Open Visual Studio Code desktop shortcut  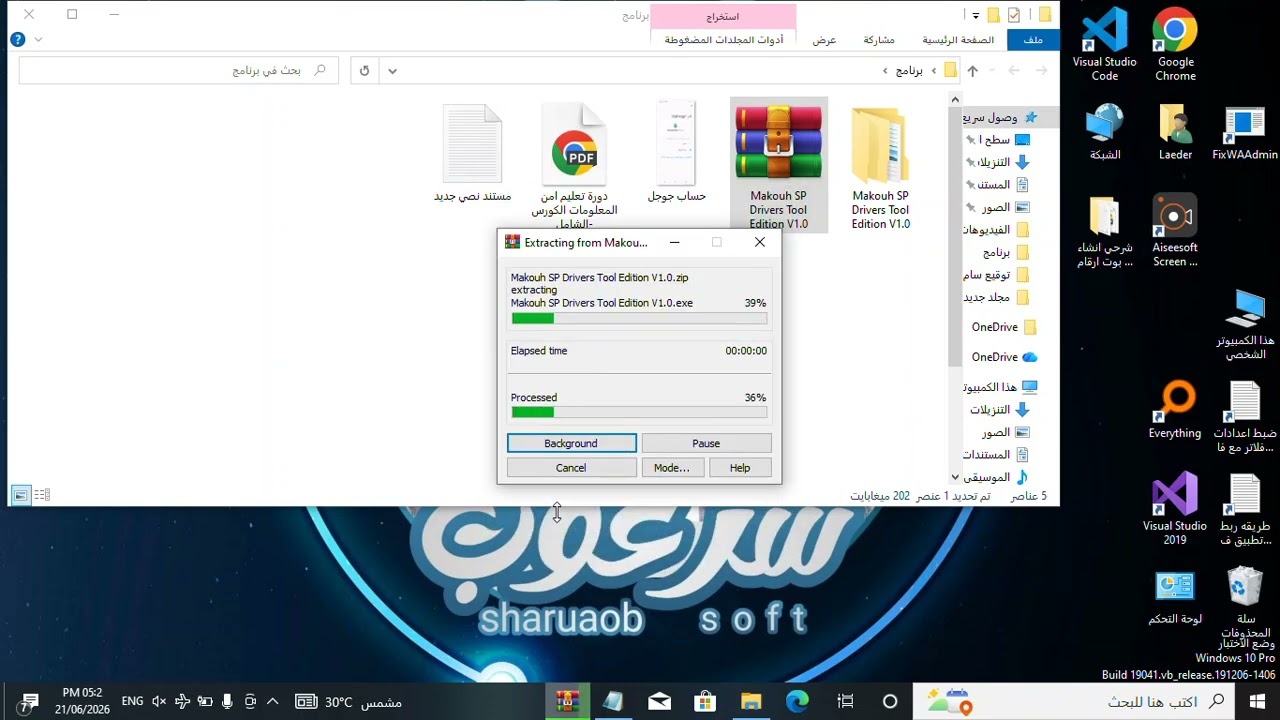coord(1105,45)
